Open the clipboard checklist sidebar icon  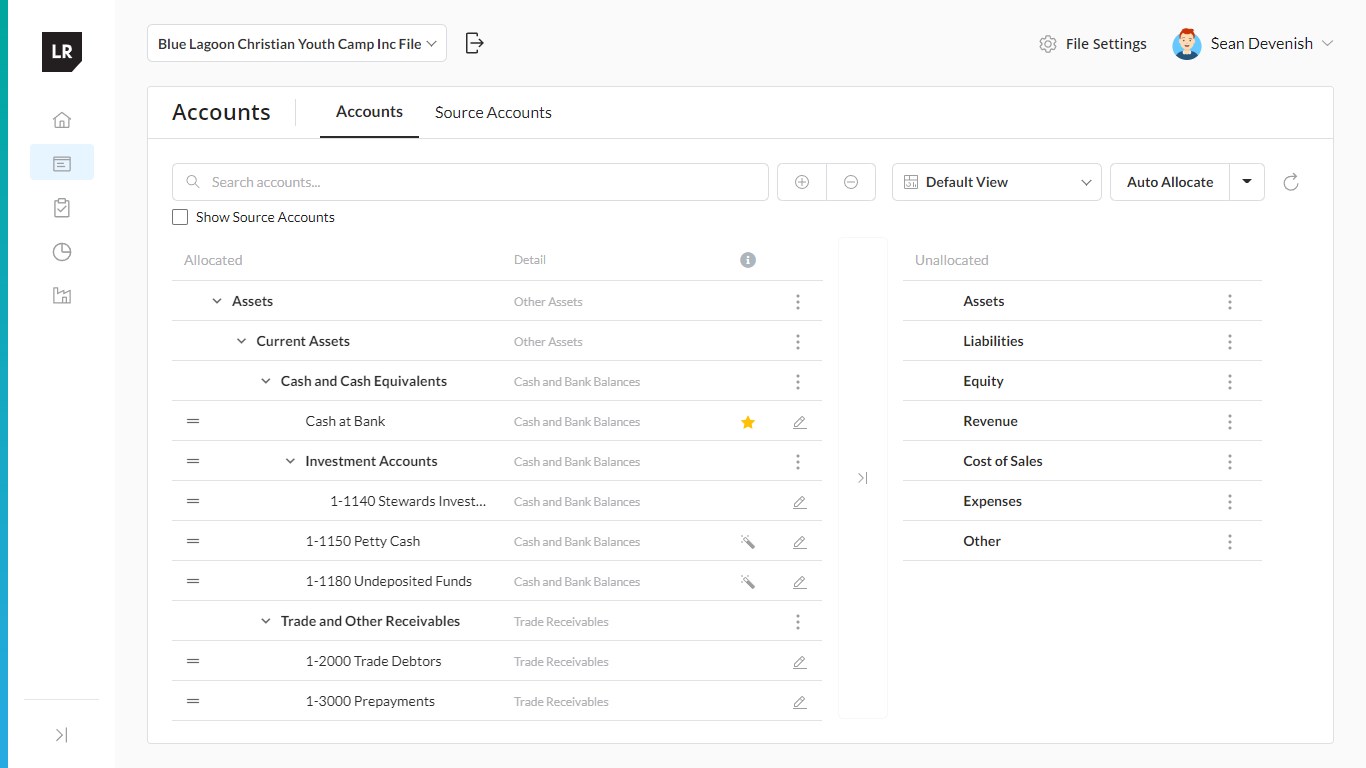(62, 208)
